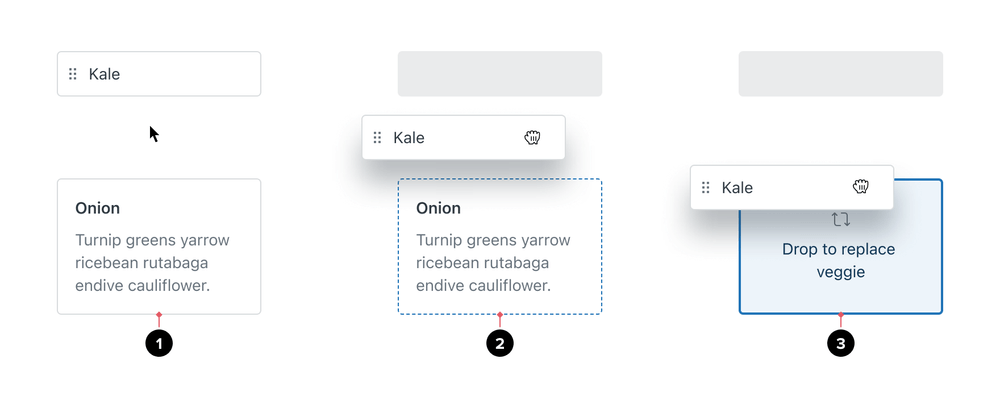Click the black arrow mouse pointer
This screenshot has width=1000, height=409.
tap(154, 134)
